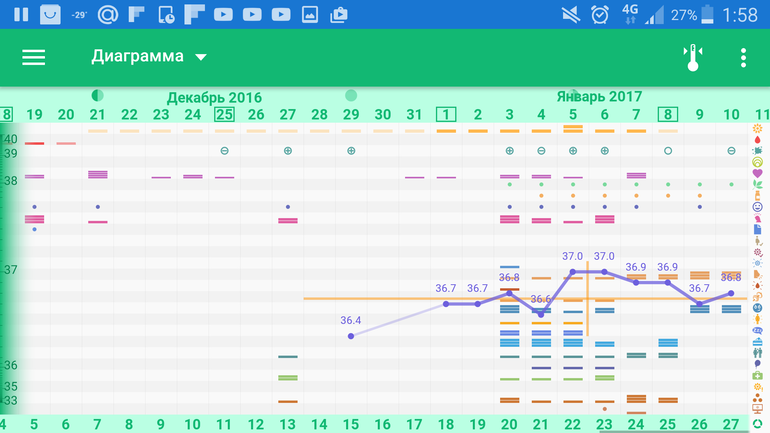The width and height of the screenshot is (770, 433).
Task: Tap the 36.6 temperature point on January 4
Action: (541, 314)
